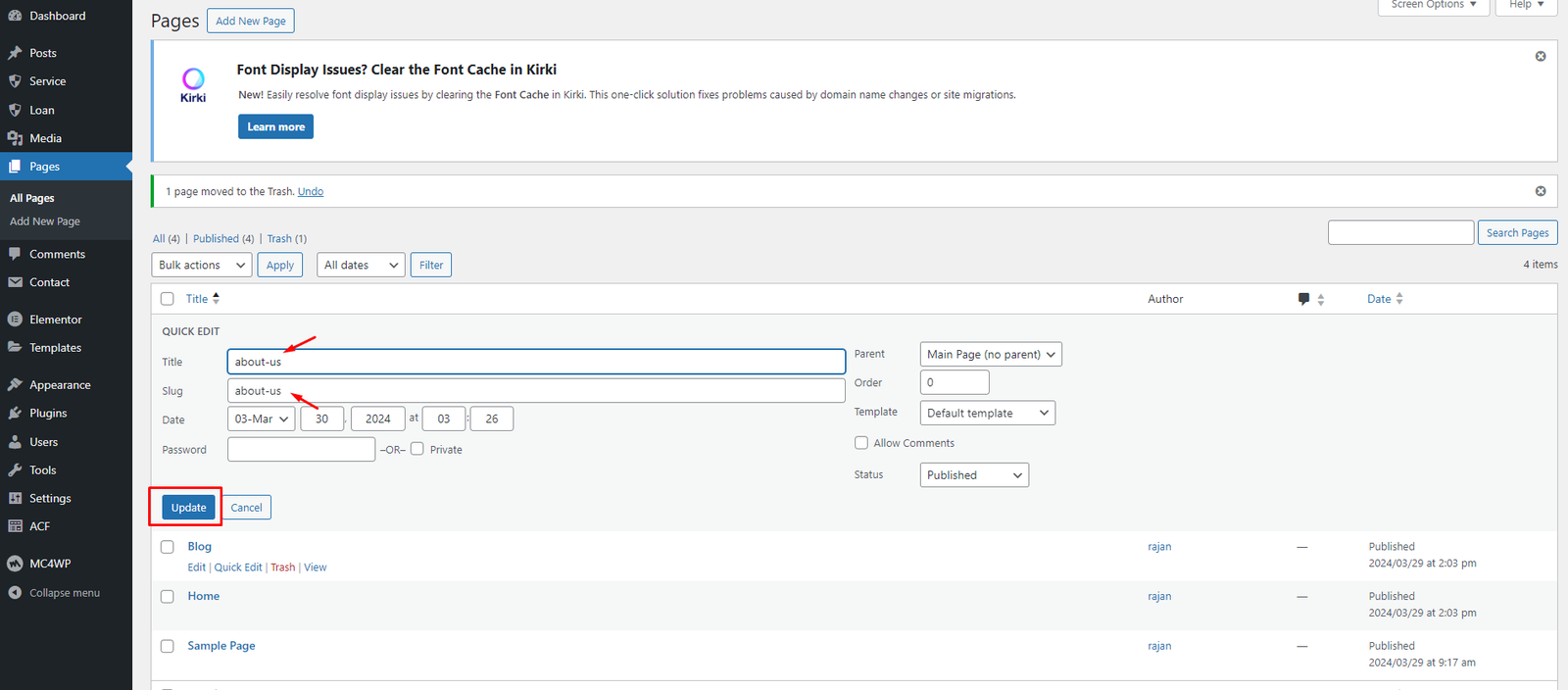Check the Blog page row checkbox

tap(168, 547)
